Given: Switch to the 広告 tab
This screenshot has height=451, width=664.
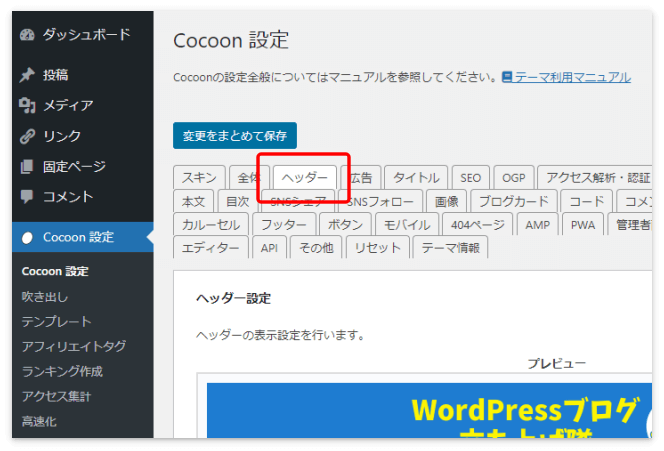Looking at the screenshot, I should (361, 177).
